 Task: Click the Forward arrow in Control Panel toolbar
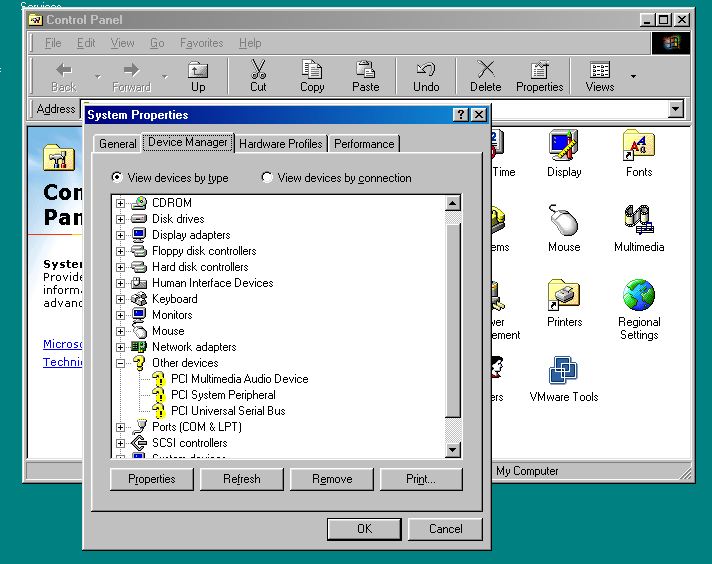pos(131,70)
